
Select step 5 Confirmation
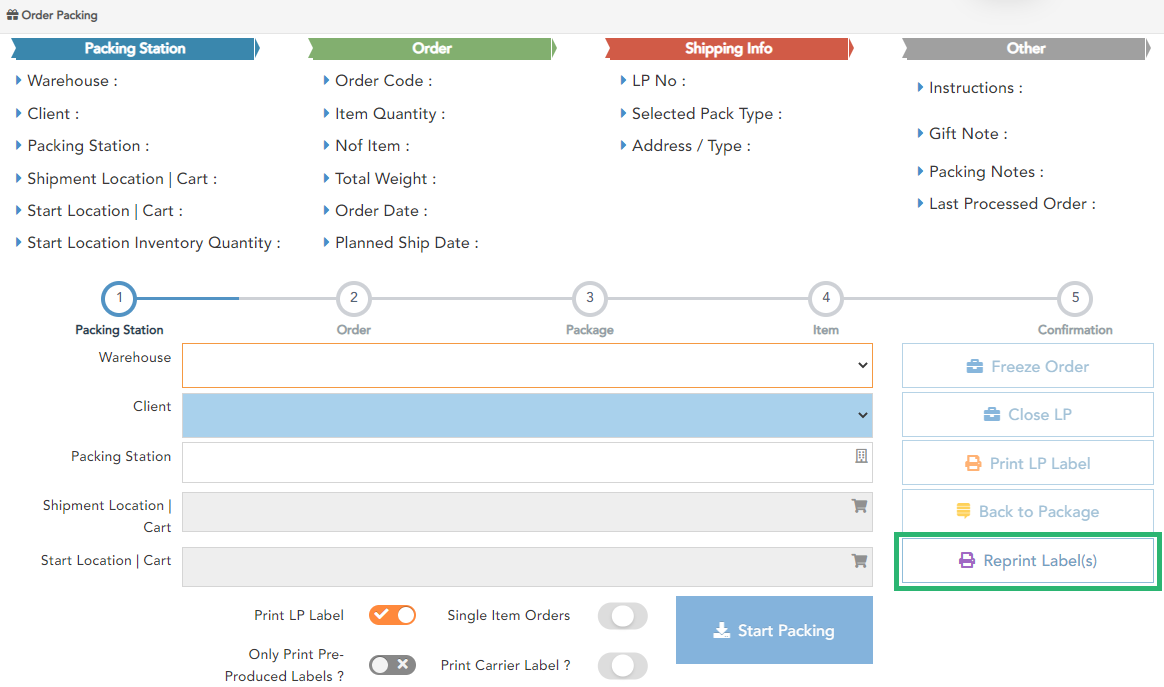(1075, 299)
